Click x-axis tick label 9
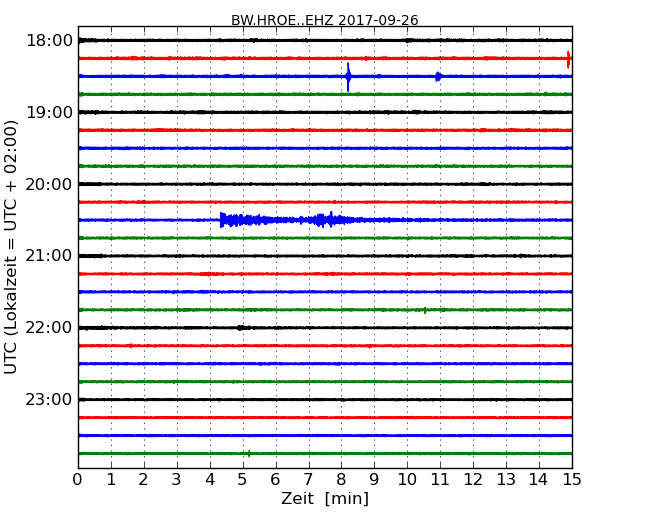 click(x=374, y=480)
